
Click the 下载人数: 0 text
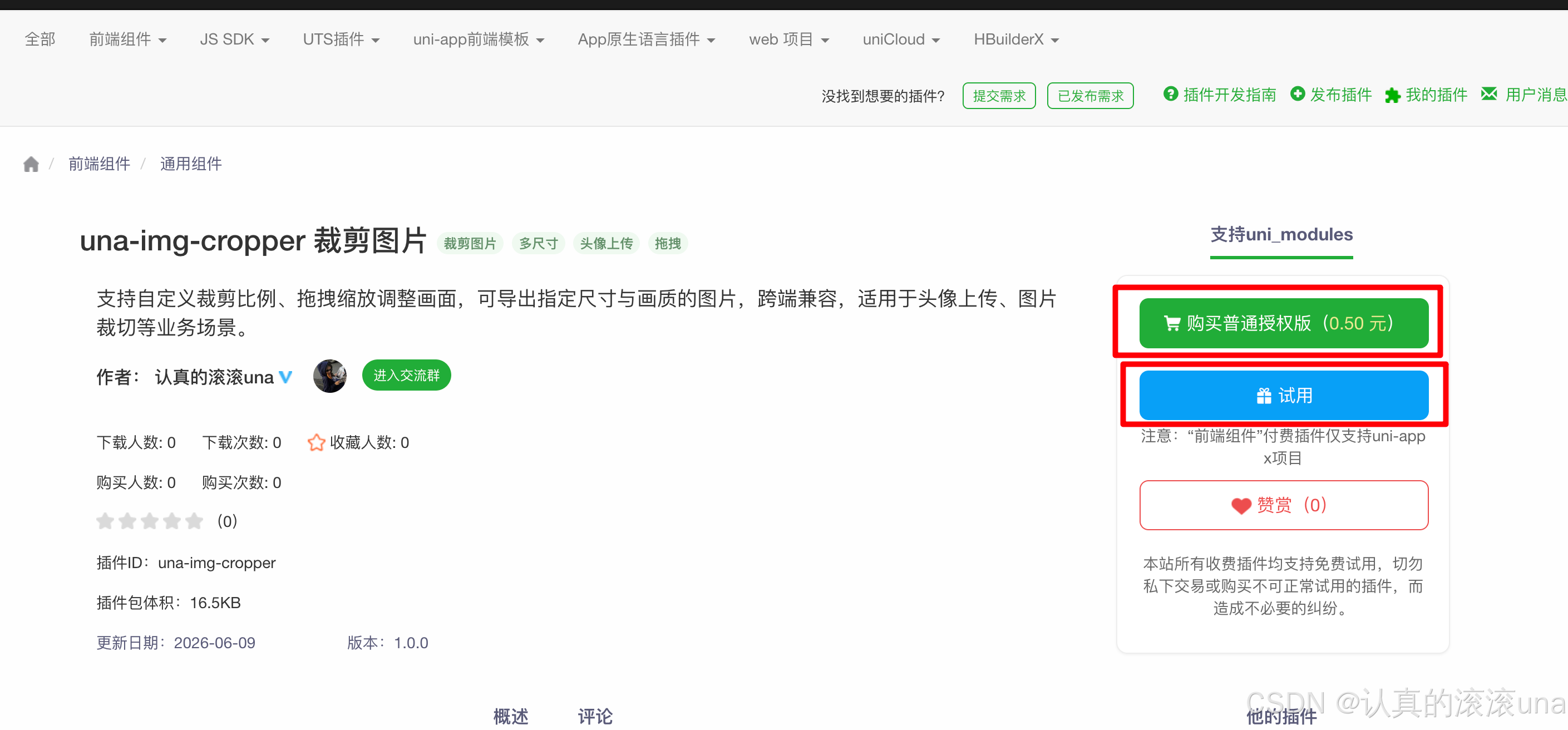[x=136, y=443]
